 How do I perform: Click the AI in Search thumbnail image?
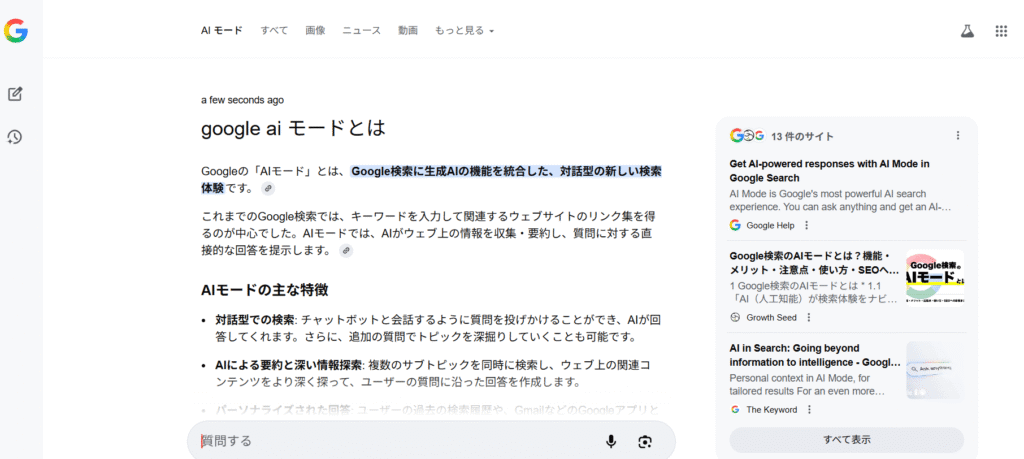pos(935,370)
